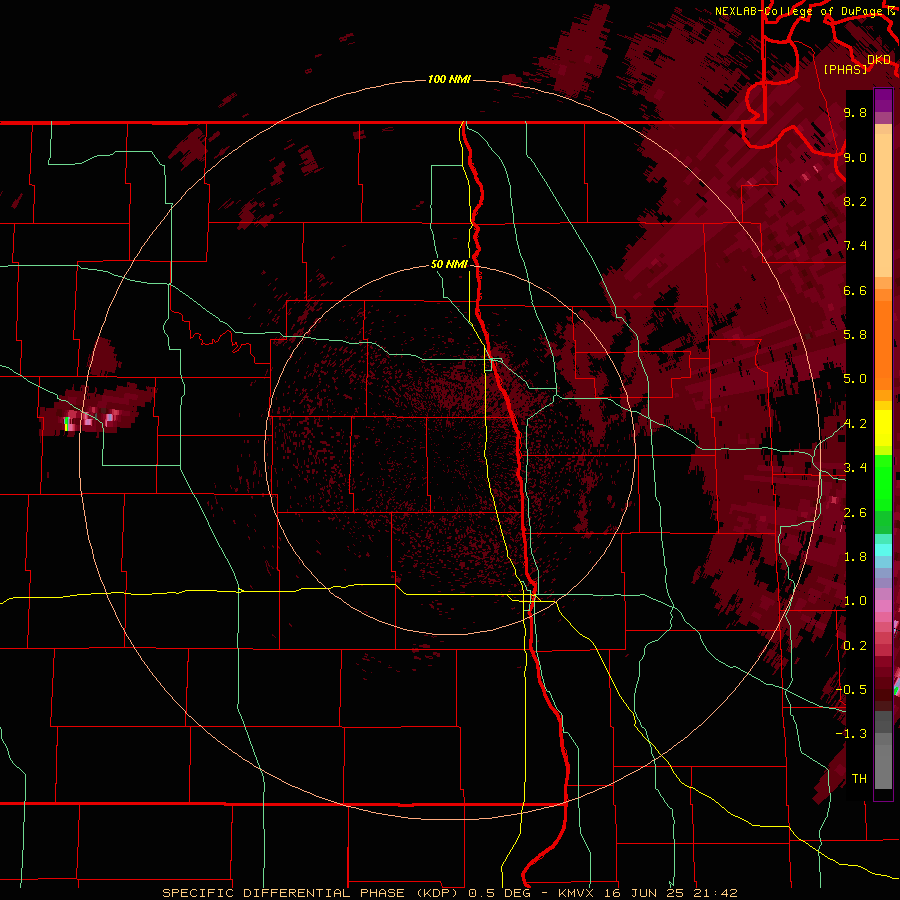This screenshot has width=900, height=900.
Task: Click the 1.0 value on color scale
Action: (855, 601)
